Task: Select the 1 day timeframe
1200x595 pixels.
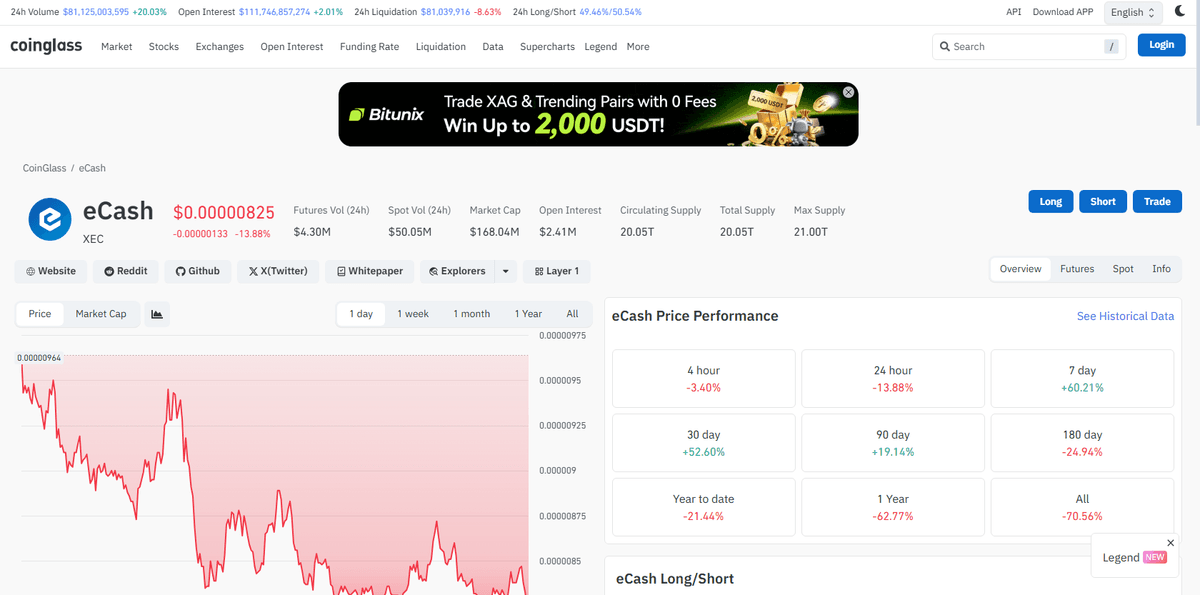Action: point(361,314)
